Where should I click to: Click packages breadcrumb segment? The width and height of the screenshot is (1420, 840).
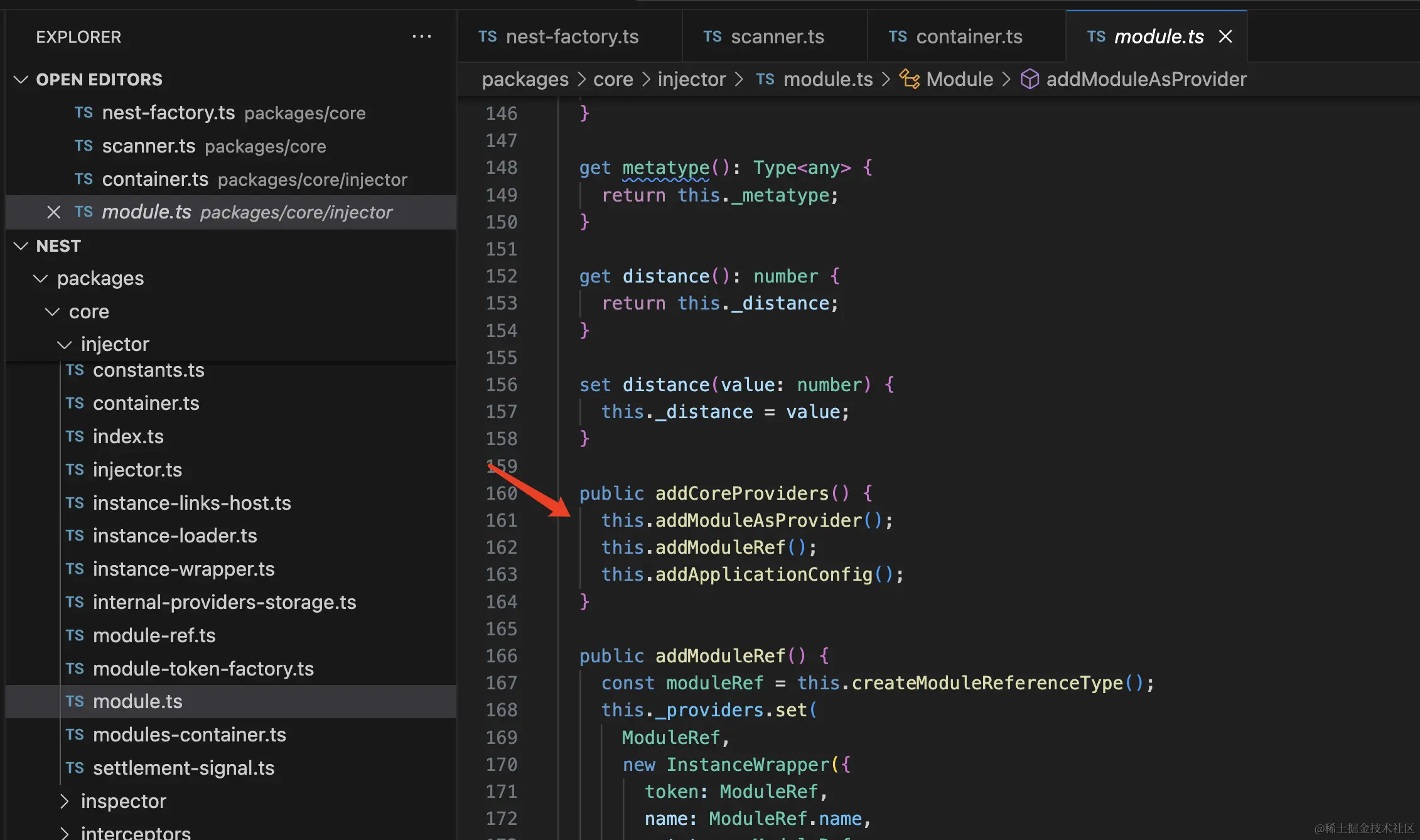525,79
